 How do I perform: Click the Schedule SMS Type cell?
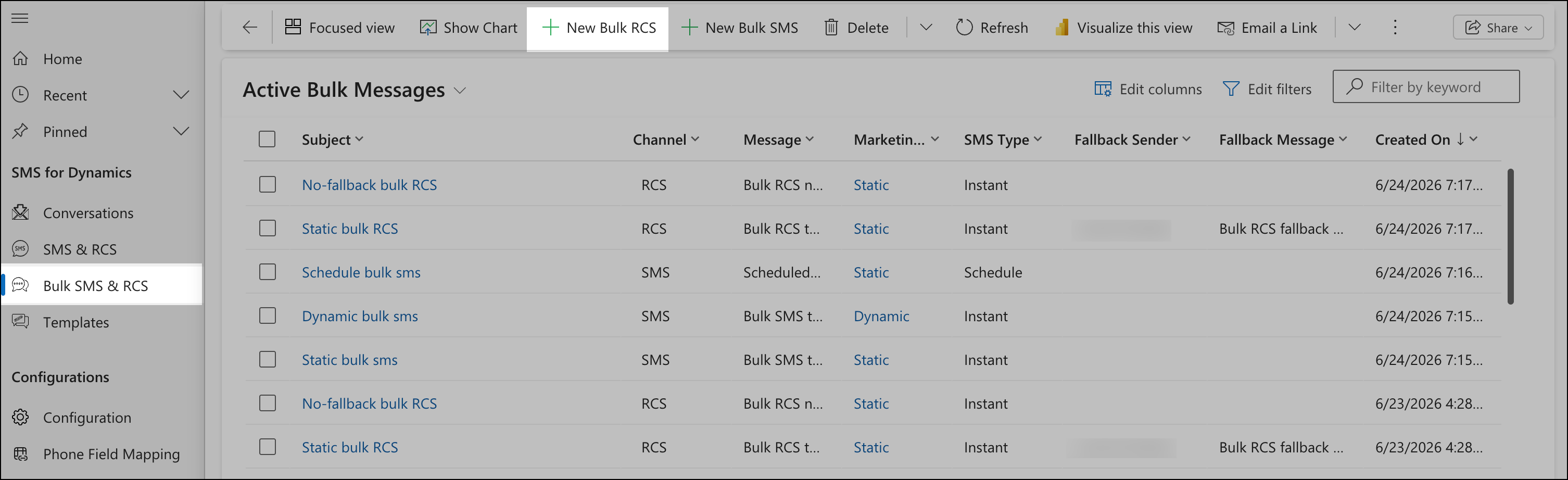pos(993,273)
